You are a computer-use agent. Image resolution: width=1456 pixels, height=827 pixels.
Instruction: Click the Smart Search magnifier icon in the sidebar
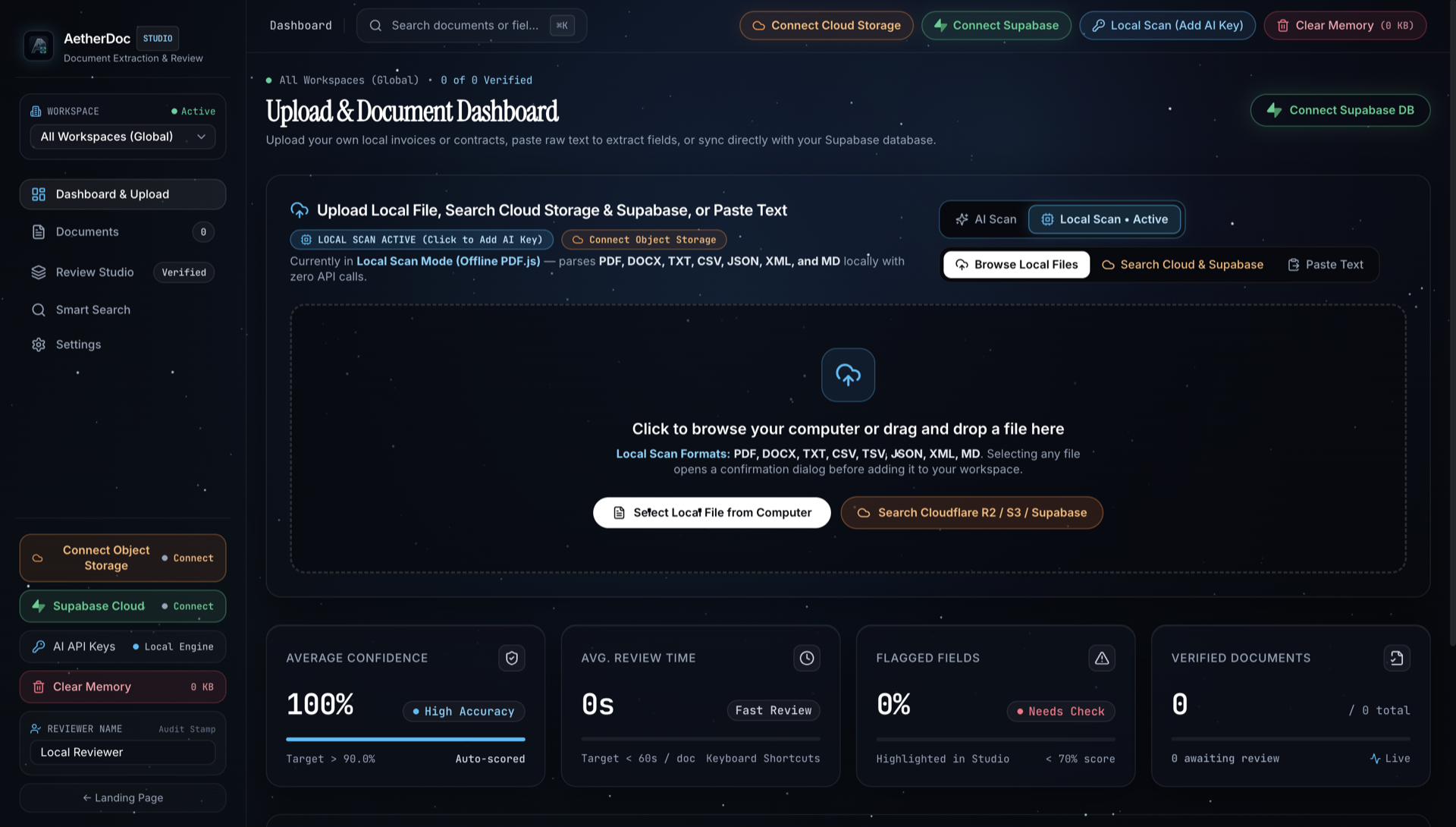39,310
